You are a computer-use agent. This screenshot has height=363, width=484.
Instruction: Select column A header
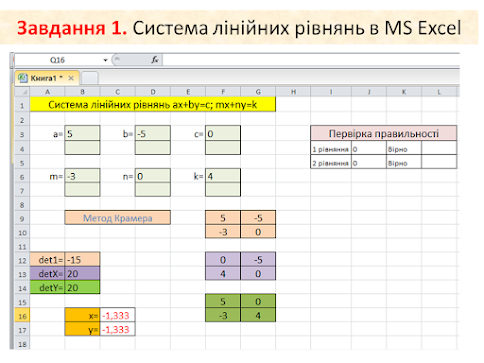pos(47,92)
